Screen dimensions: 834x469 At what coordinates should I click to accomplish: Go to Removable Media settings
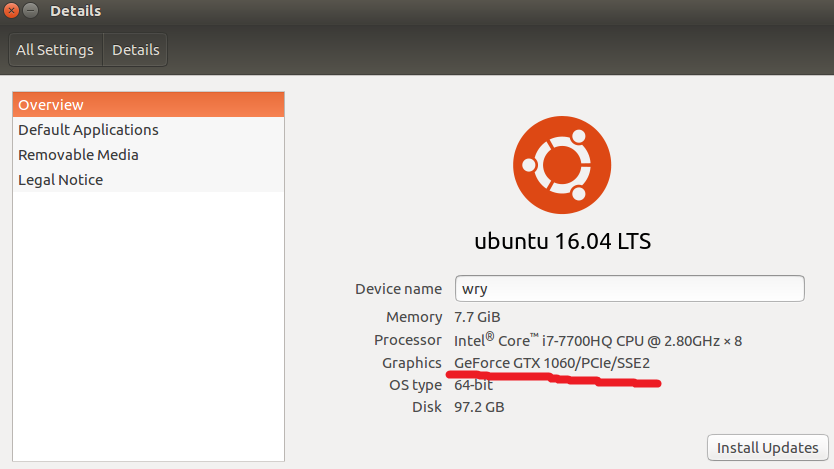(148, 155)
